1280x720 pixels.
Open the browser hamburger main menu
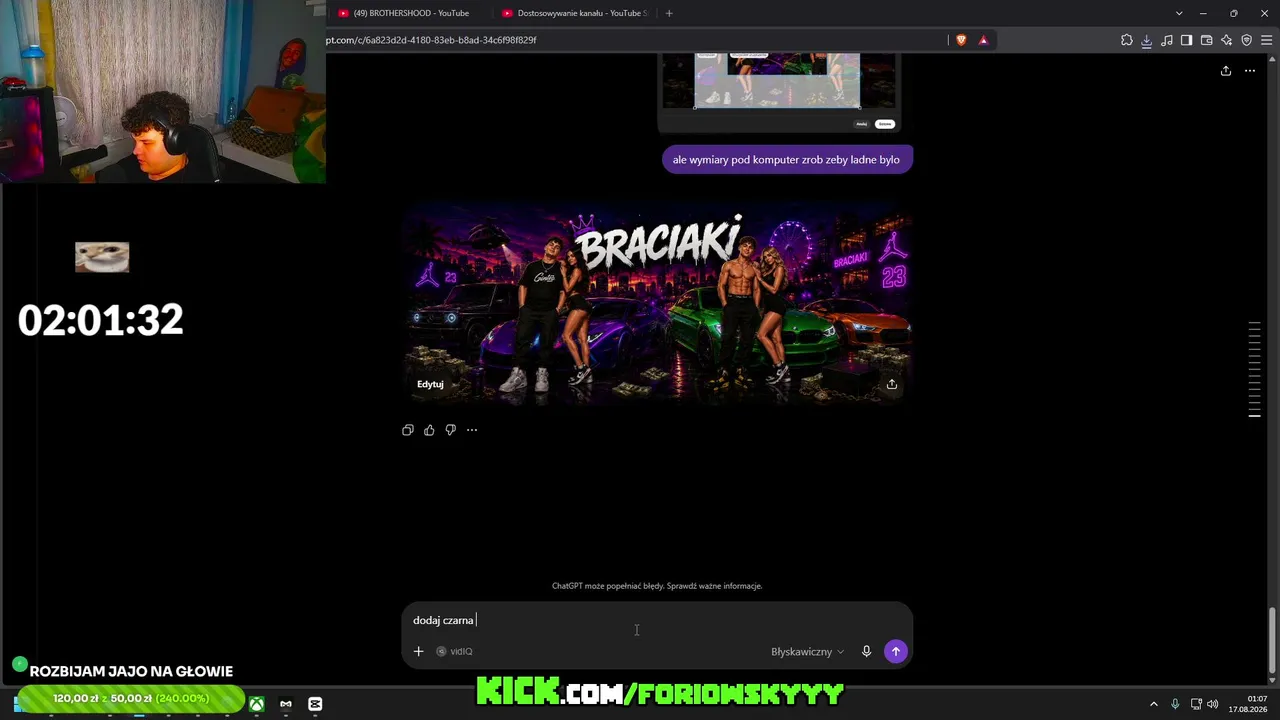click(x=1266, y=40)
